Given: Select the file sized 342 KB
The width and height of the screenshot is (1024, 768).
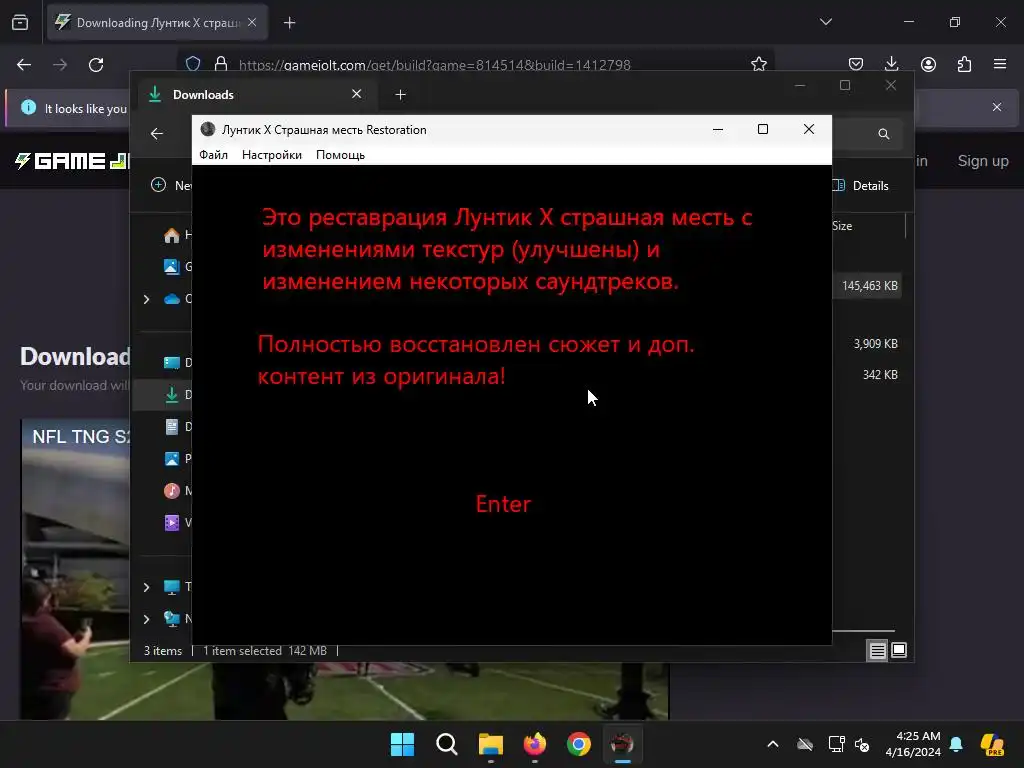Looking at the screenshot, I should [x=880, y=375].
